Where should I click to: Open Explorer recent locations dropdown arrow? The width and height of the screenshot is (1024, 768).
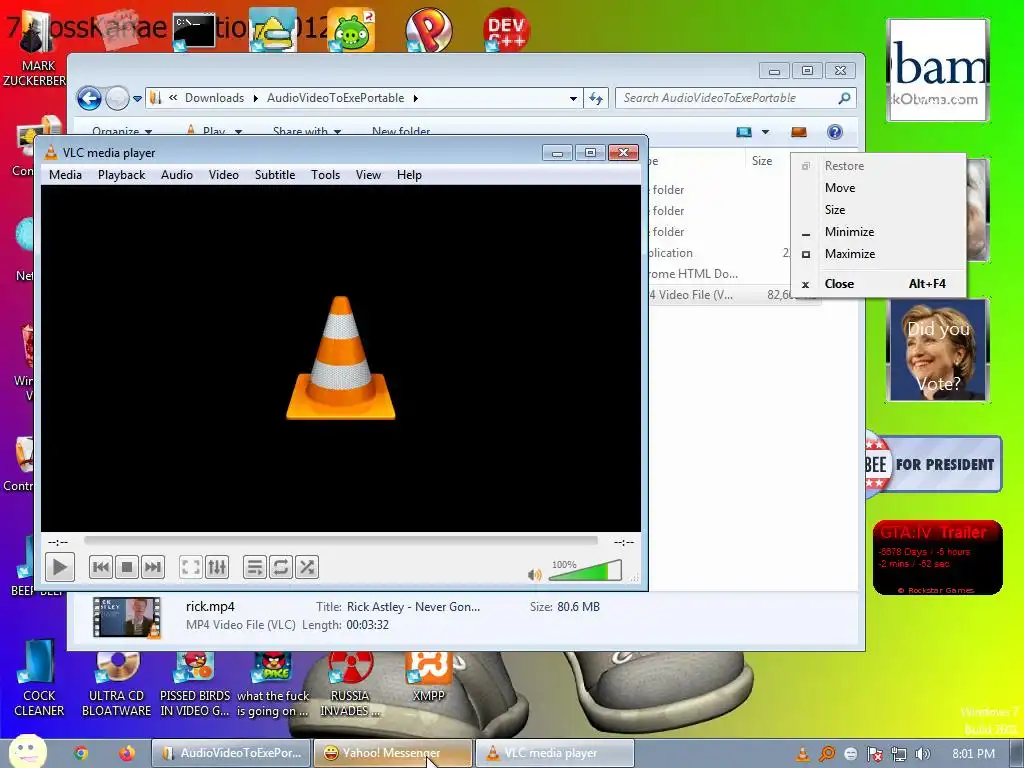(137, 99)
